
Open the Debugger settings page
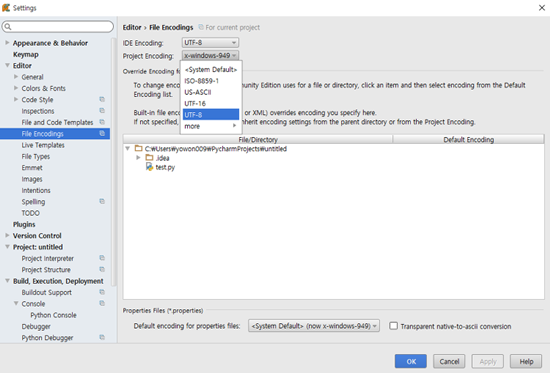point(36,326)
